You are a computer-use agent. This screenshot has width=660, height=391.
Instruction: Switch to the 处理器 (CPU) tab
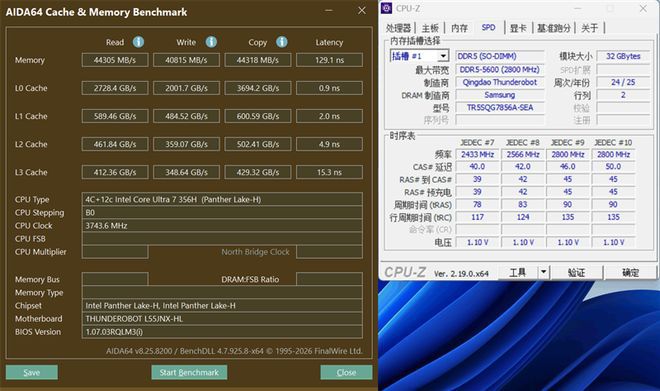[398, 28]
